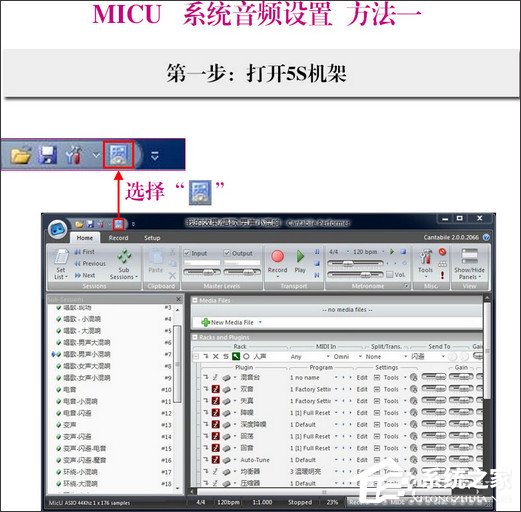
Task: Click the red exclamation icon in Misc
Action: point(442,275)
